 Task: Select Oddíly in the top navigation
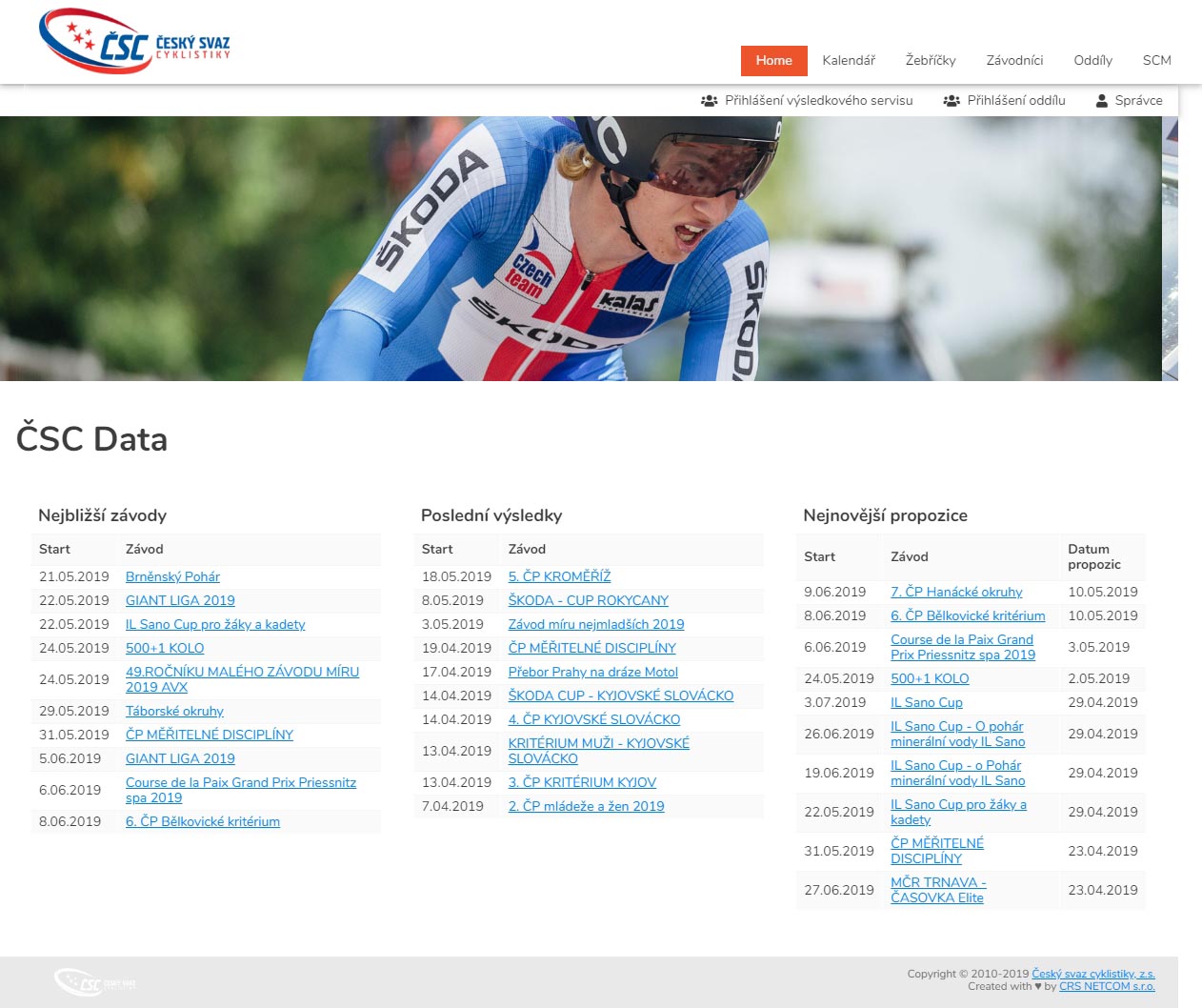click(1092, 60)
